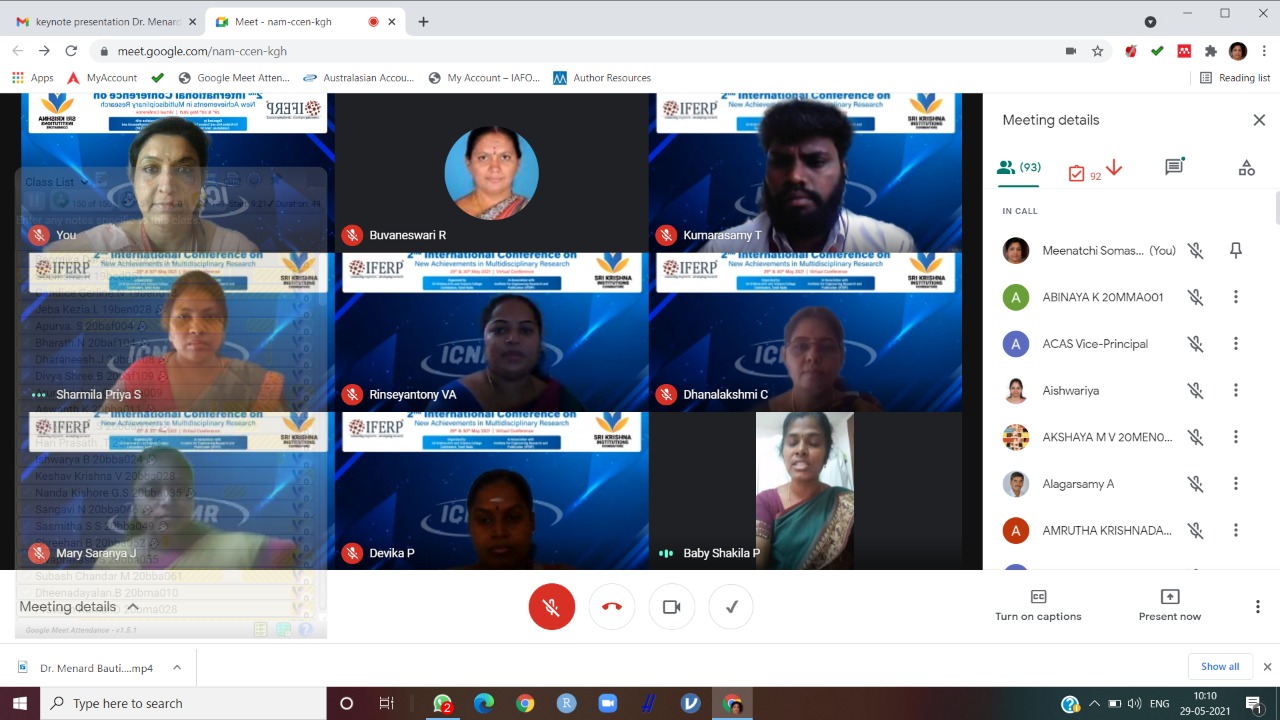Click mic icon for AMRUTHA KRISHNADA...

(1194, 530)
